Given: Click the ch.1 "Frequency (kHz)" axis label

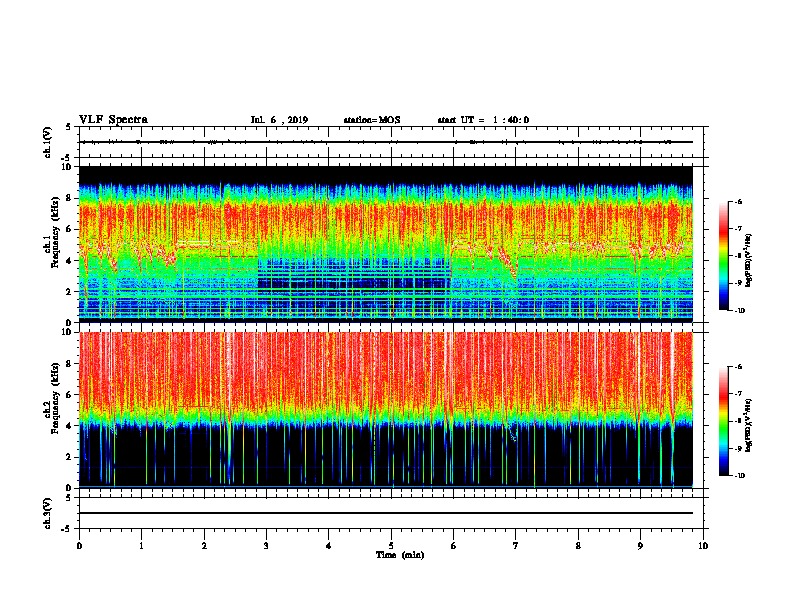Looking at the screenshot, I should (55, 231).
